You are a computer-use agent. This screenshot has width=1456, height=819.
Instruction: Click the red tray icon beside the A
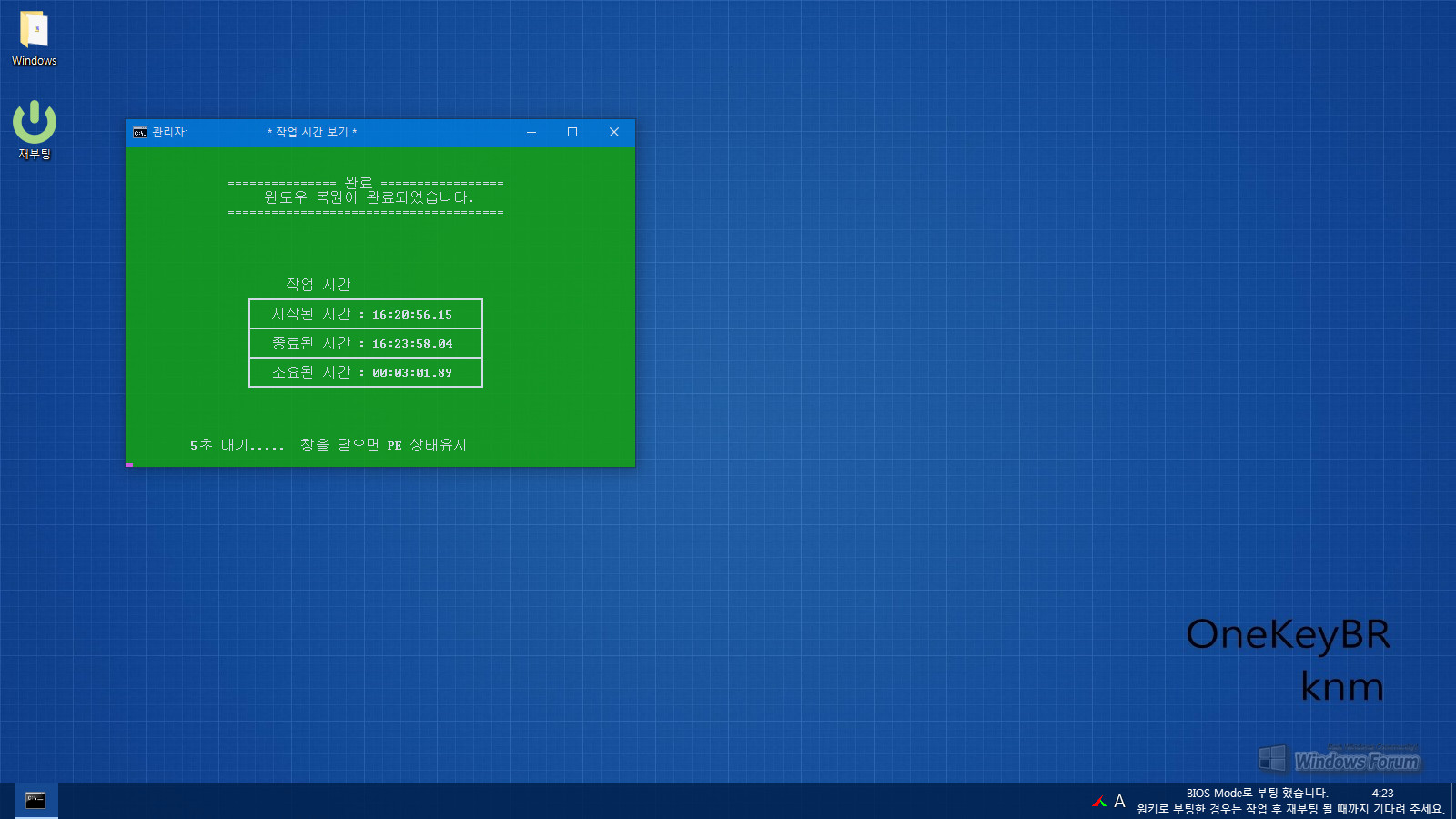[x=1099, y=802]
